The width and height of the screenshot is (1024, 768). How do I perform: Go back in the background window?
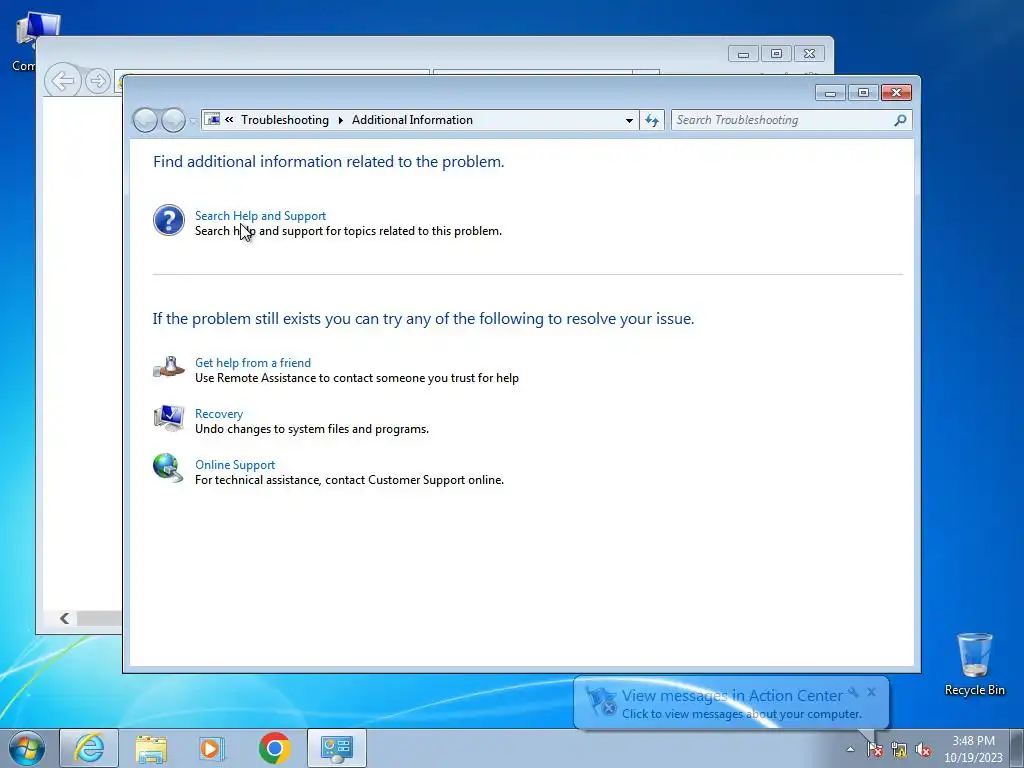pyautogui.click(x=63, y=81)
